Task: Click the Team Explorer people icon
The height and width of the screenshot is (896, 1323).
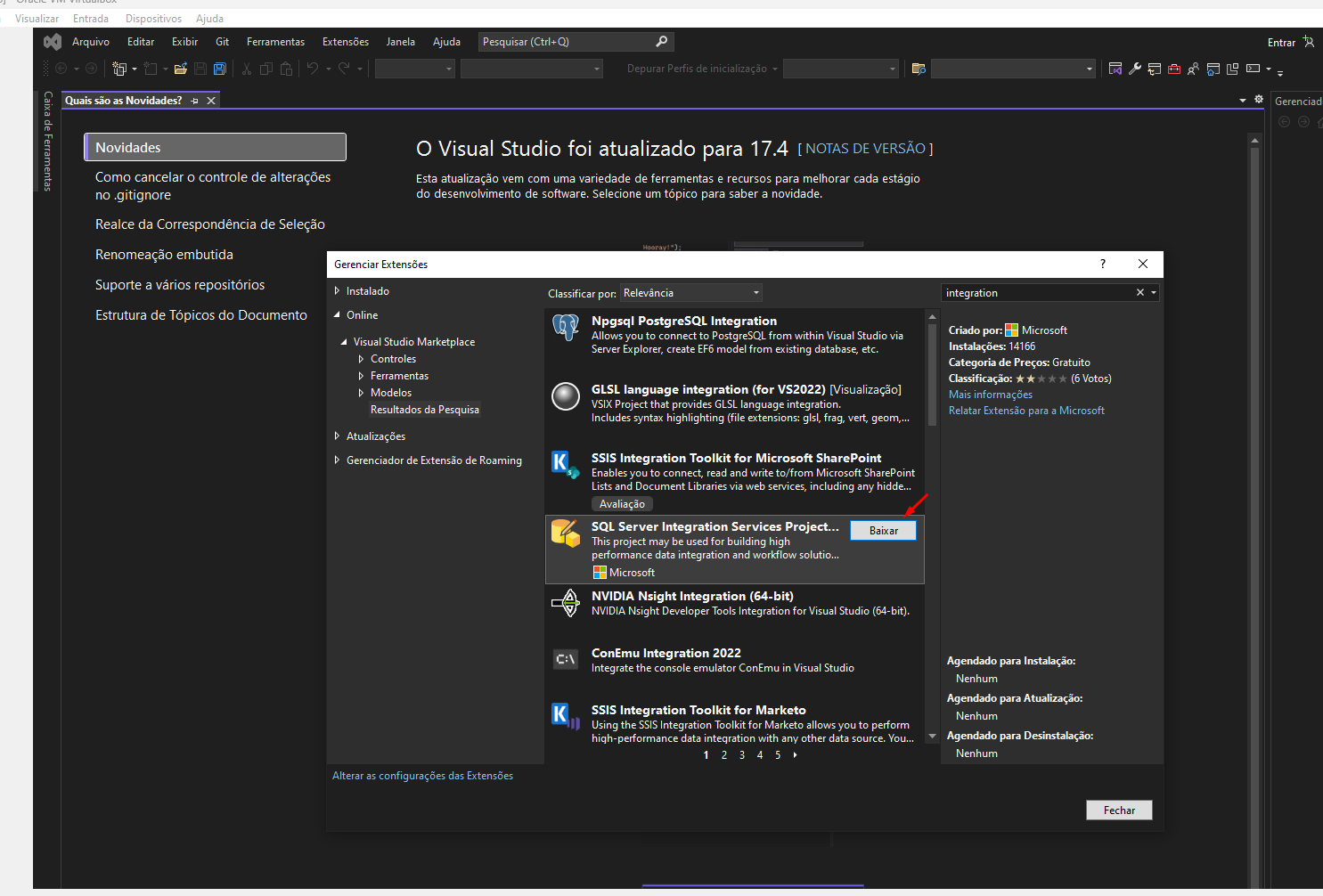Action: [x=1194, y=69]
